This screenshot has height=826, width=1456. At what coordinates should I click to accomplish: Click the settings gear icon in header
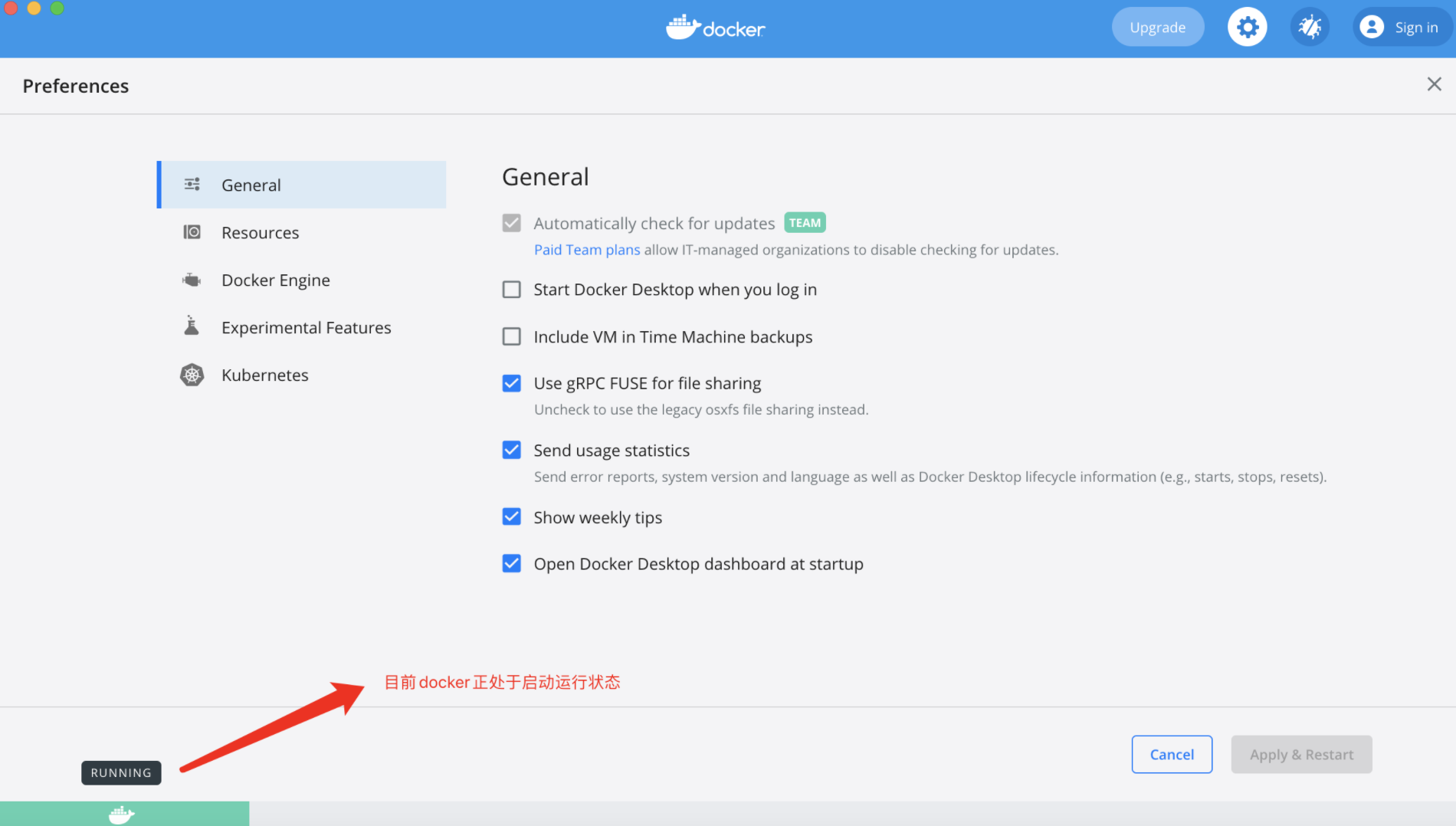click(x=1247, y=28)
